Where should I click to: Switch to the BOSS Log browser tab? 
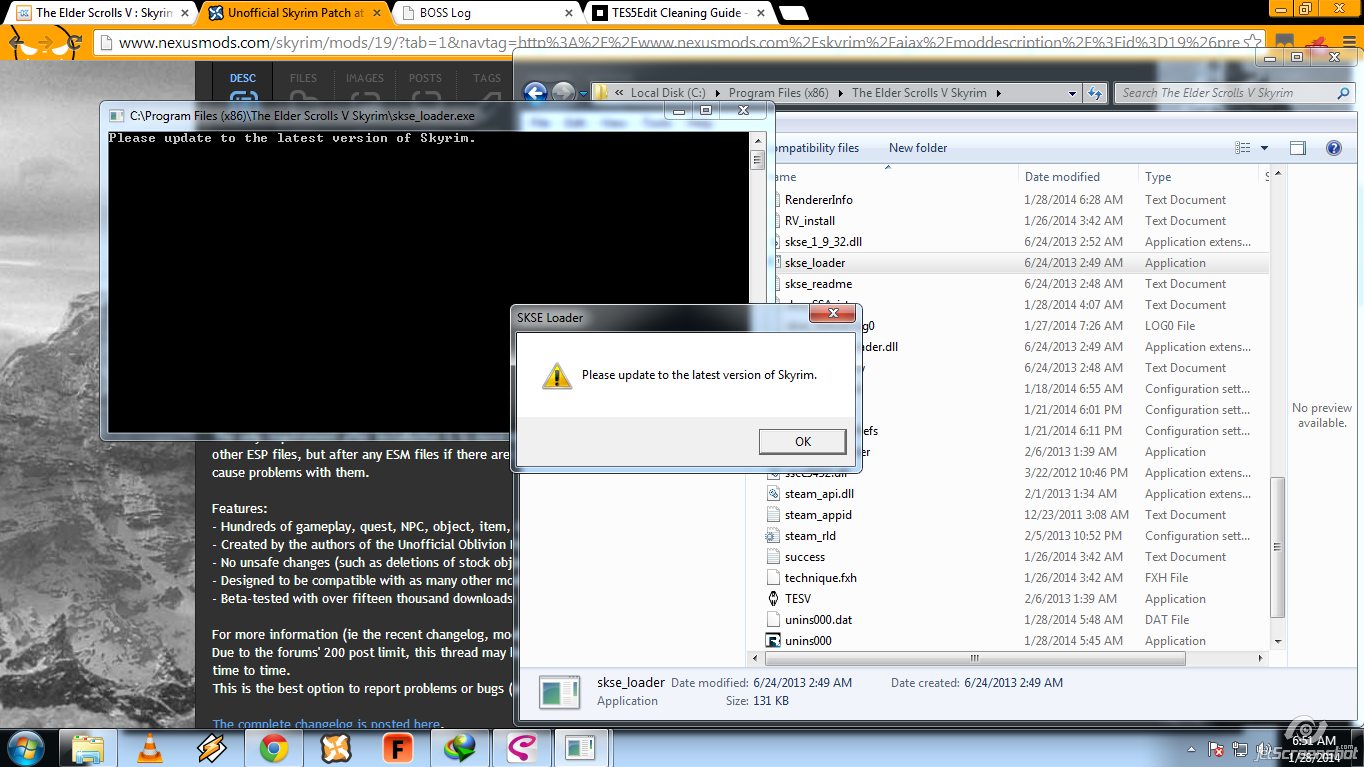(x=485, y=13)
